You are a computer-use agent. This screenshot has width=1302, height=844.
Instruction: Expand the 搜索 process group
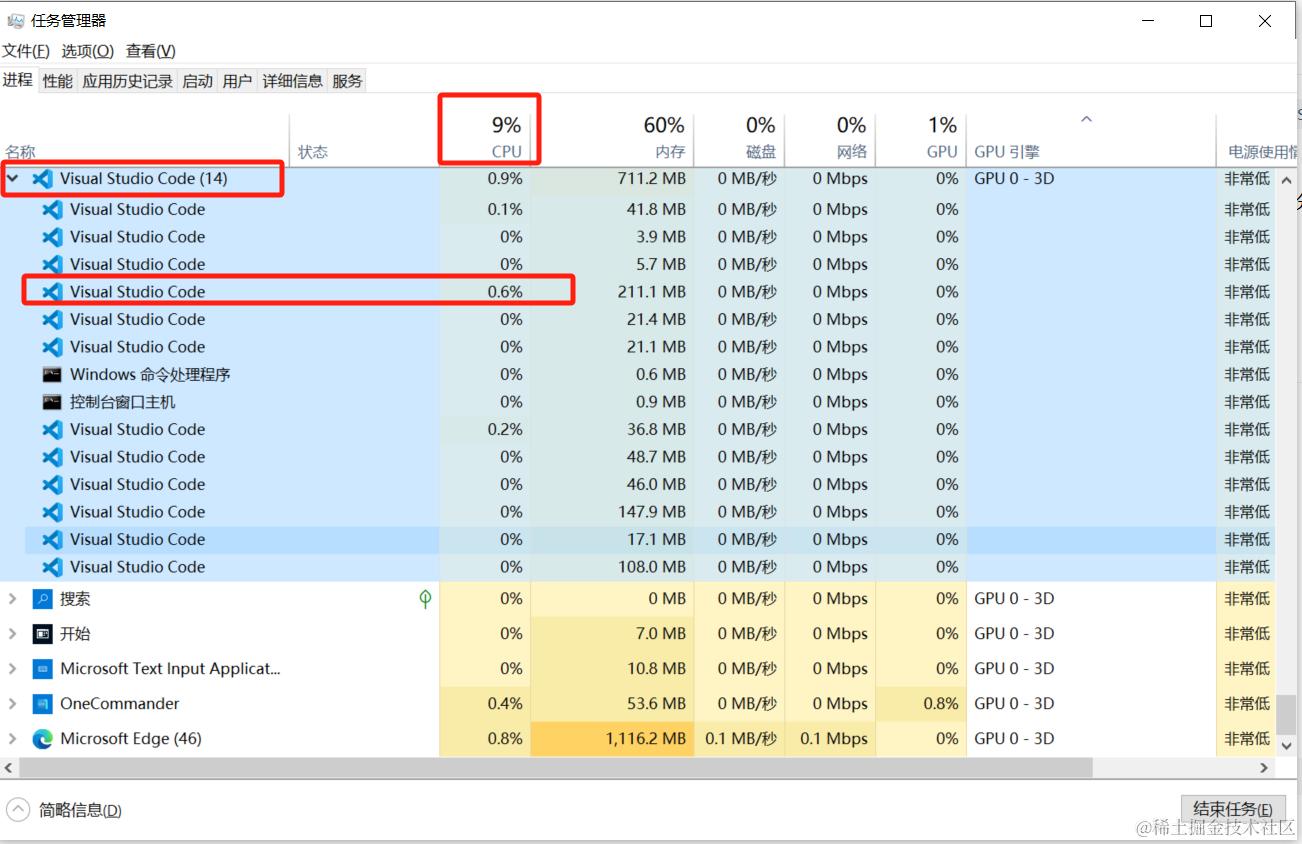click(13, 599)
